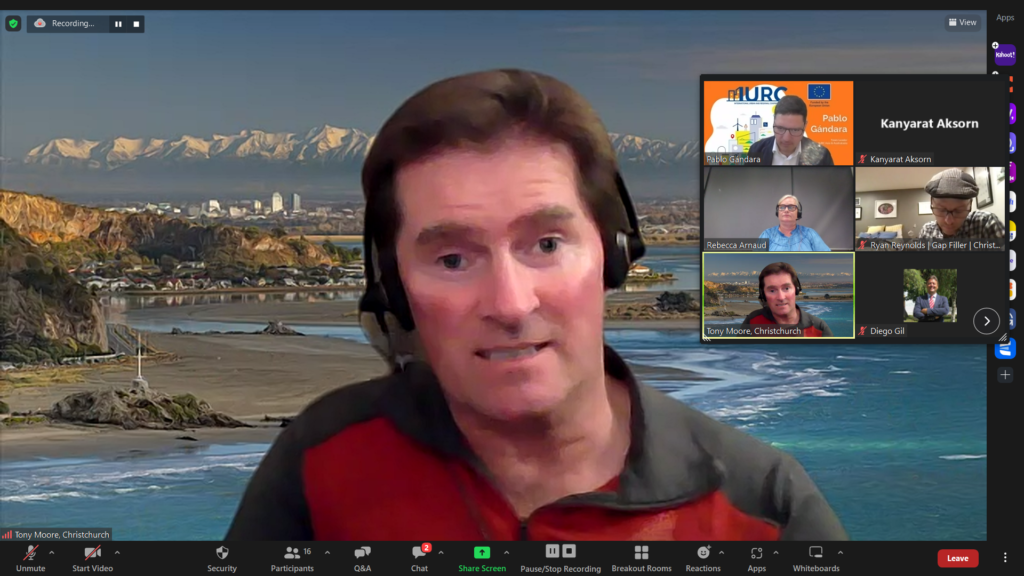Expand the Share Screen options arrow
This screenshot has width=1024, height=576.
[506, 552]
